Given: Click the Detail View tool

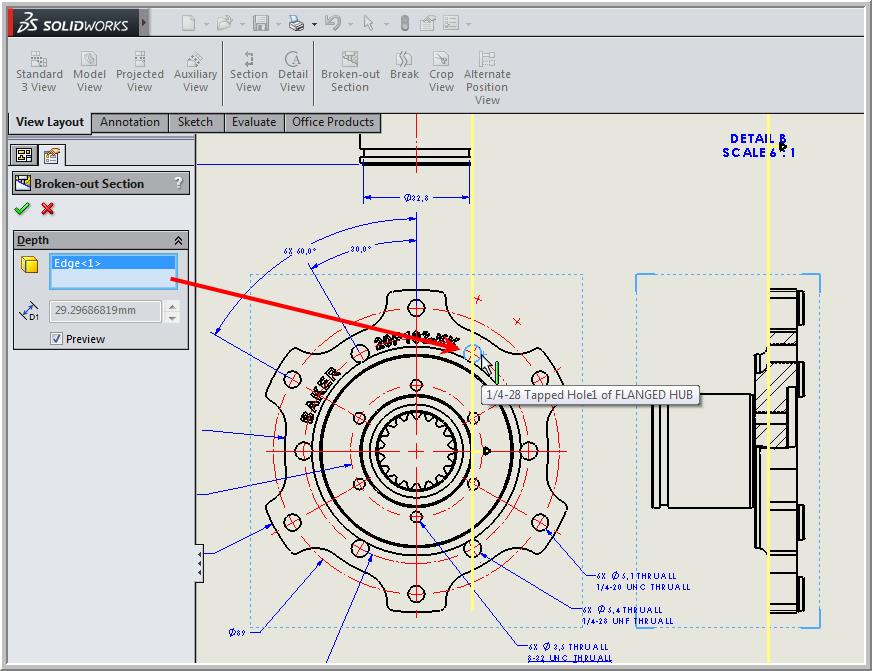Looking at the screenshot, I should [x=293, y=72].
